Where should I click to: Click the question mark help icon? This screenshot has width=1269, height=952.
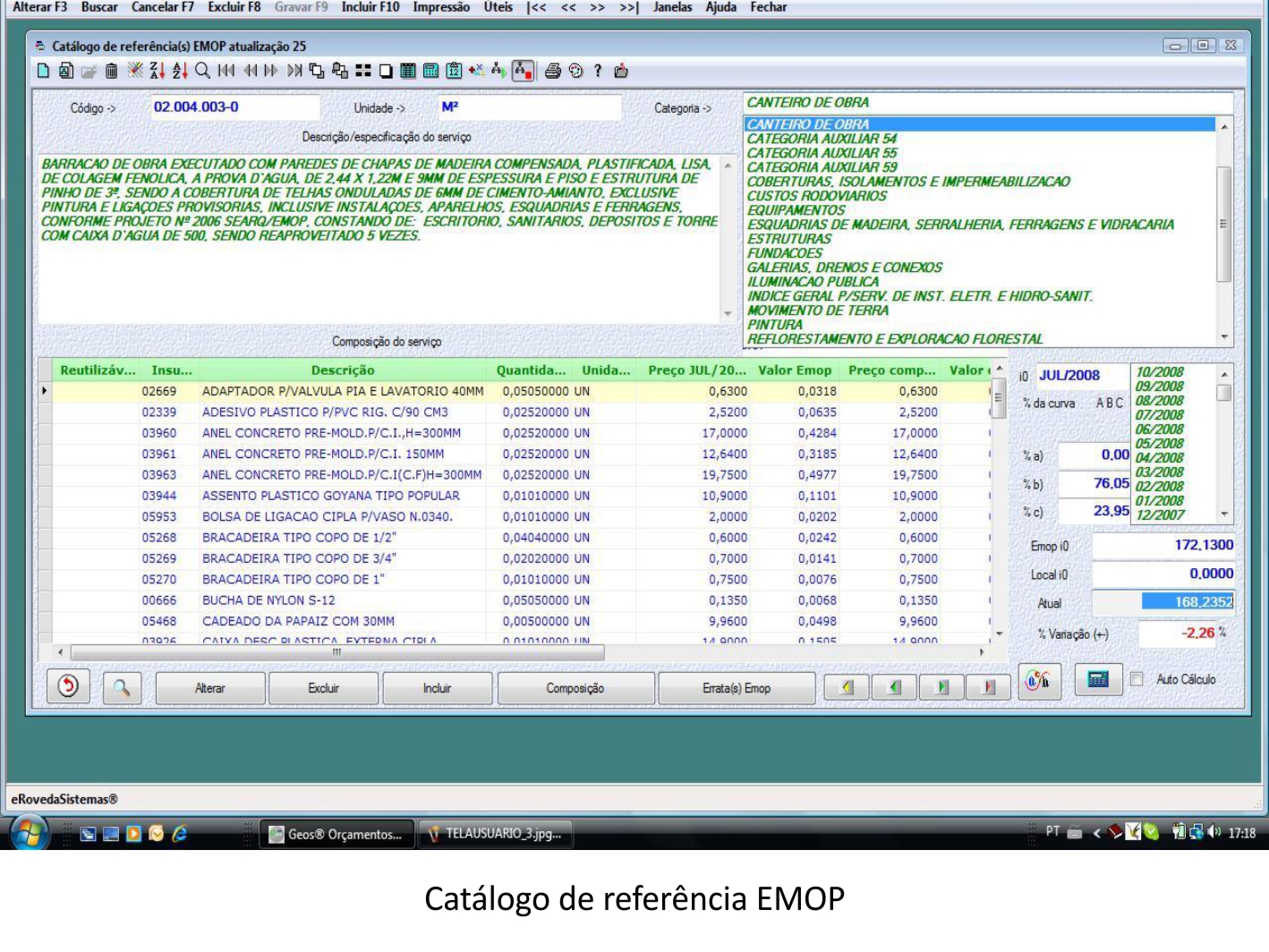(x=598, y=71)
